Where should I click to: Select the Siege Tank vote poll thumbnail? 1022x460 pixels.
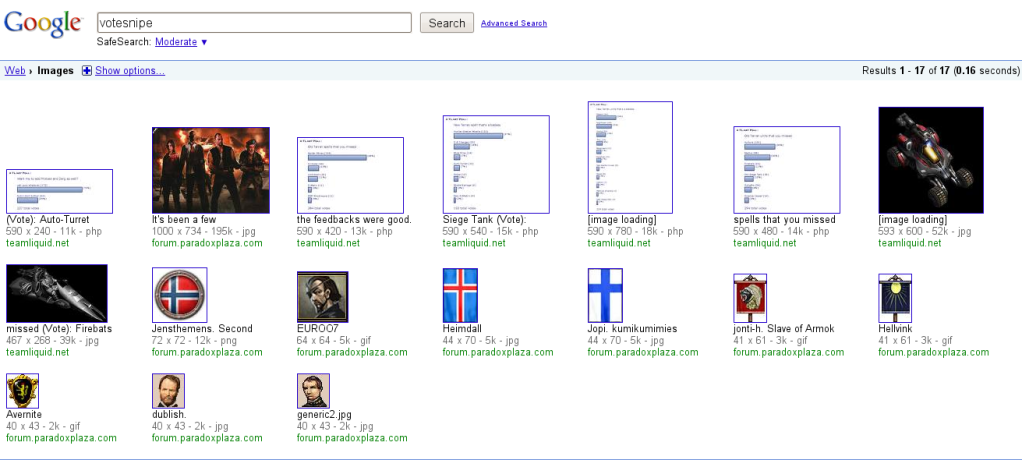(495, 164)
